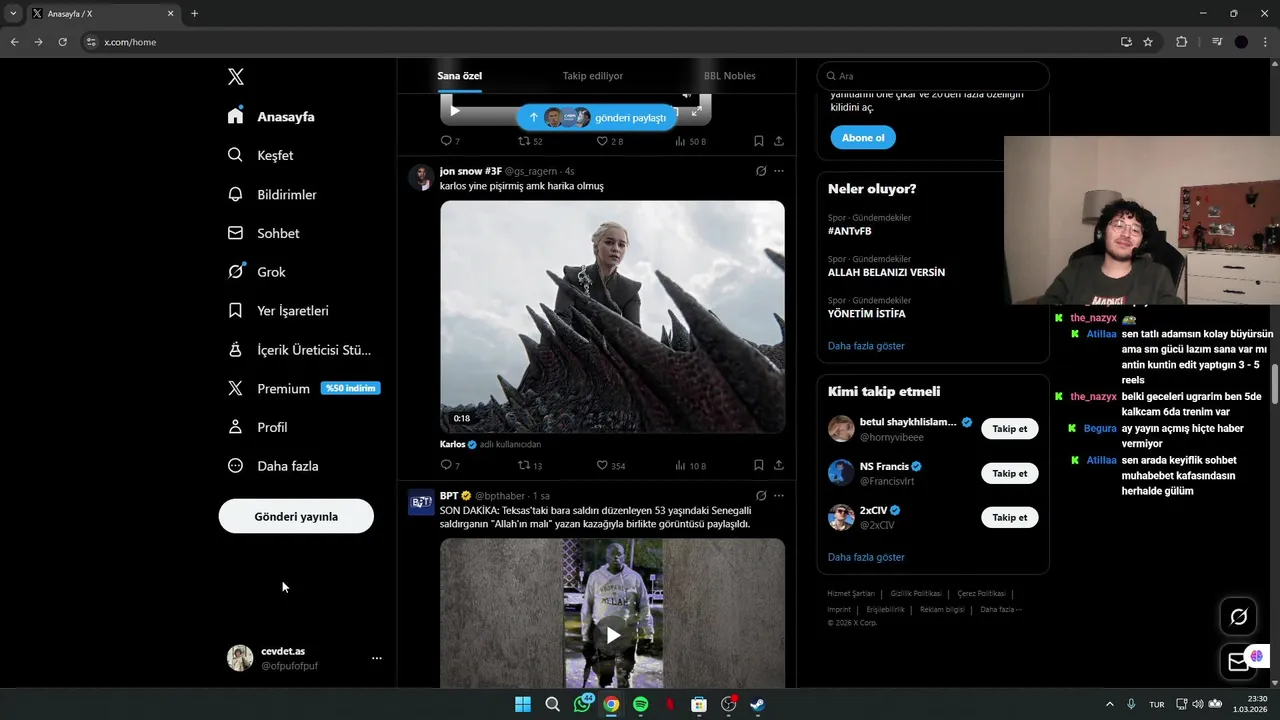Expand system tray hidden icons chevron
The width and height of the screenshot is (1280, 720).
pyautogui.click(x=1109, y=704)
